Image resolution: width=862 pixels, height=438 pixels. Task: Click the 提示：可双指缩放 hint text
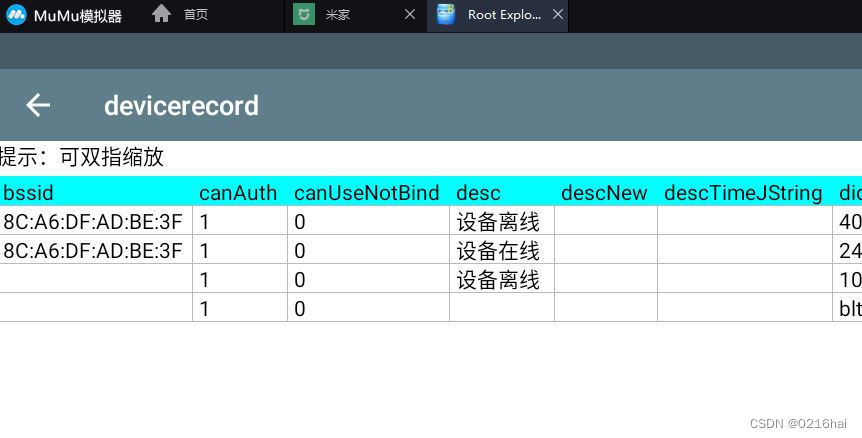pyautogui.click(x=81, y=157)
